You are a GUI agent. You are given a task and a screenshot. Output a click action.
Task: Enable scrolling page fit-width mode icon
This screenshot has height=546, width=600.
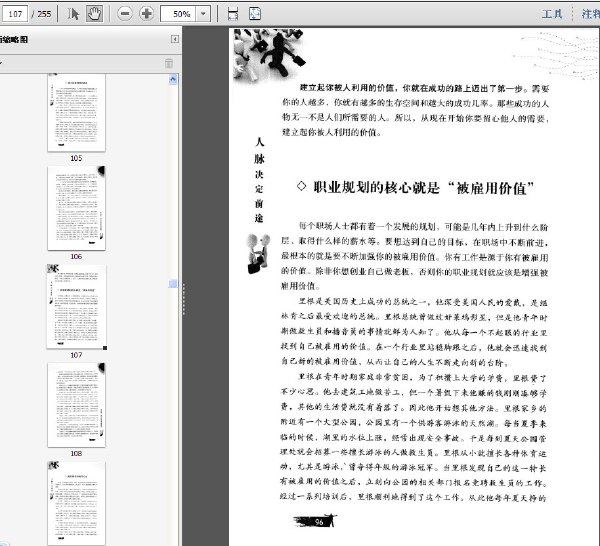point(233,14)
